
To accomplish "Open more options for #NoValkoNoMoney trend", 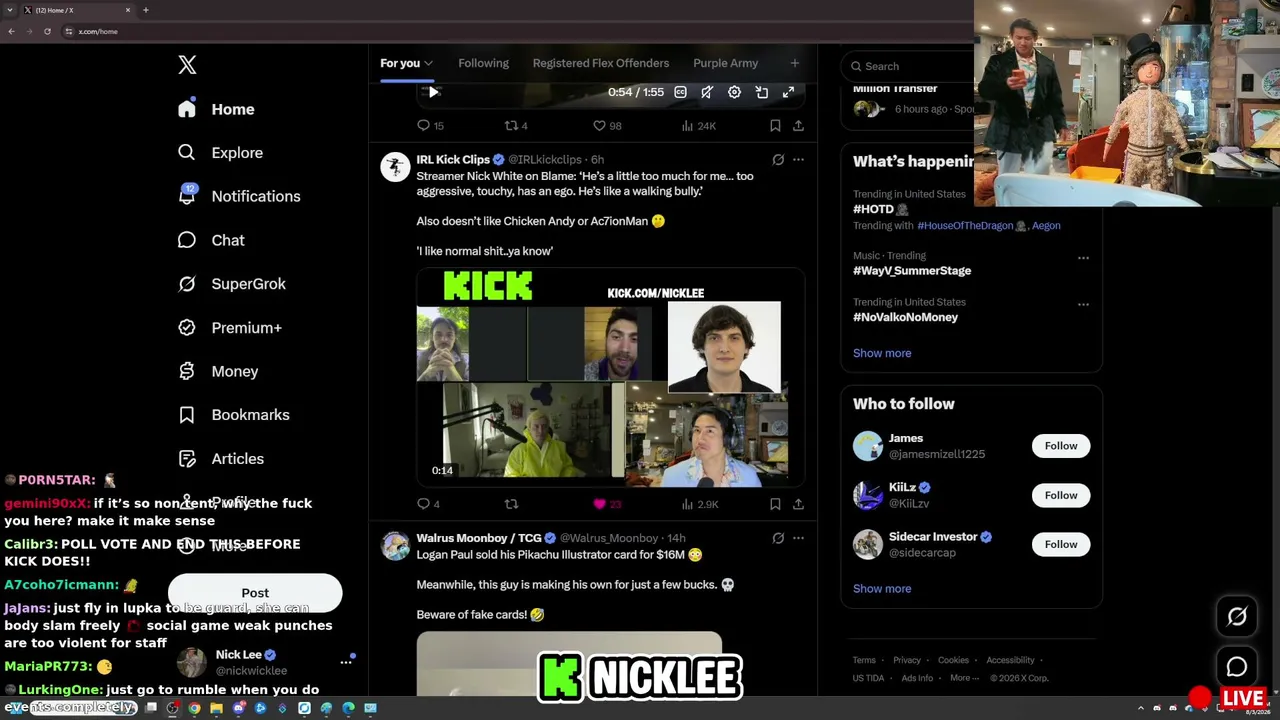I will 1083,304.
